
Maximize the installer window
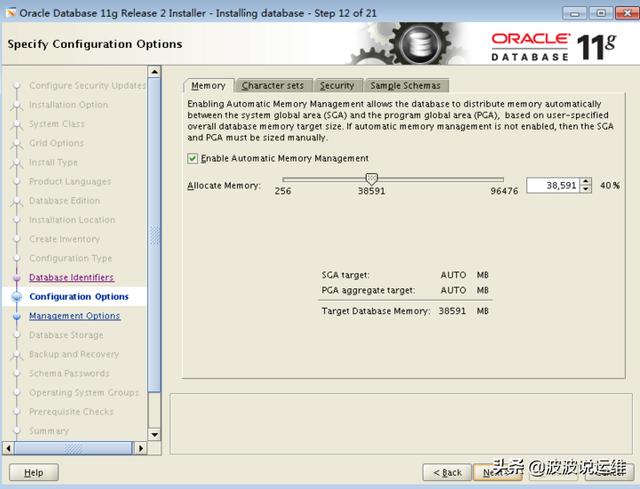coord(601,13)
